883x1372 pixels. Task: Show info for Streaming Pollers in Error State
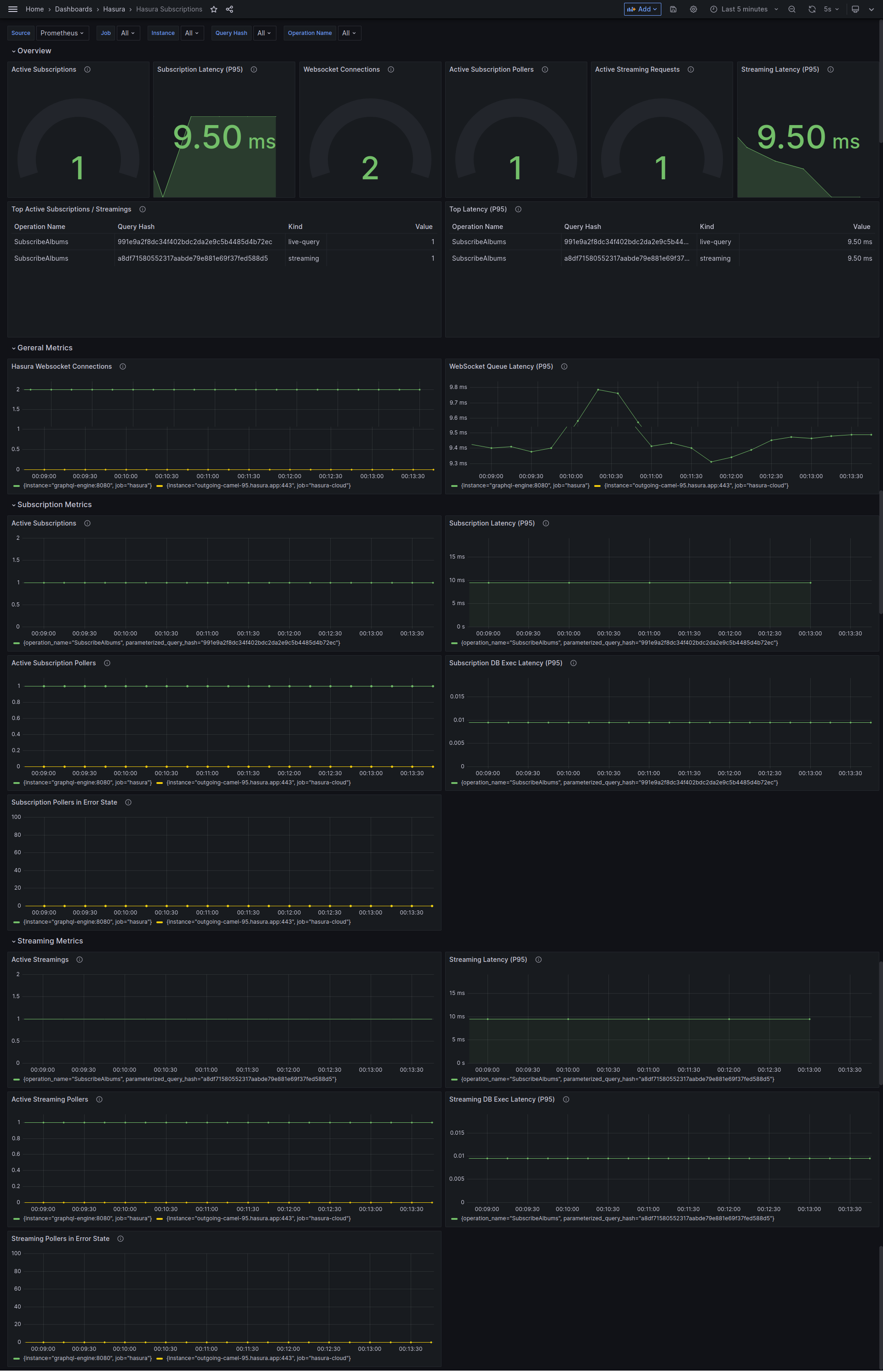point(120,1239)
